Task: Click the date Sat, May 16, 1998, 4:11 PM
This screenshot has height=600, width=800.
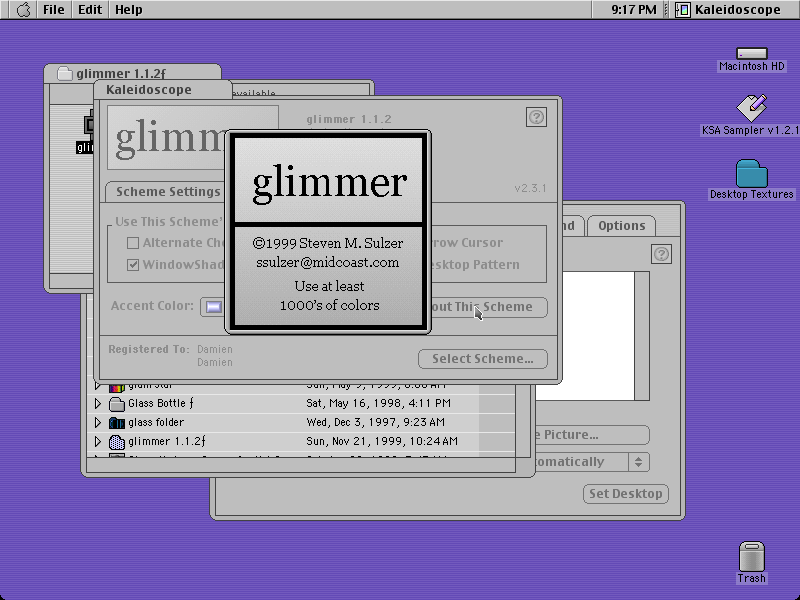Action: tap(379, 403)
